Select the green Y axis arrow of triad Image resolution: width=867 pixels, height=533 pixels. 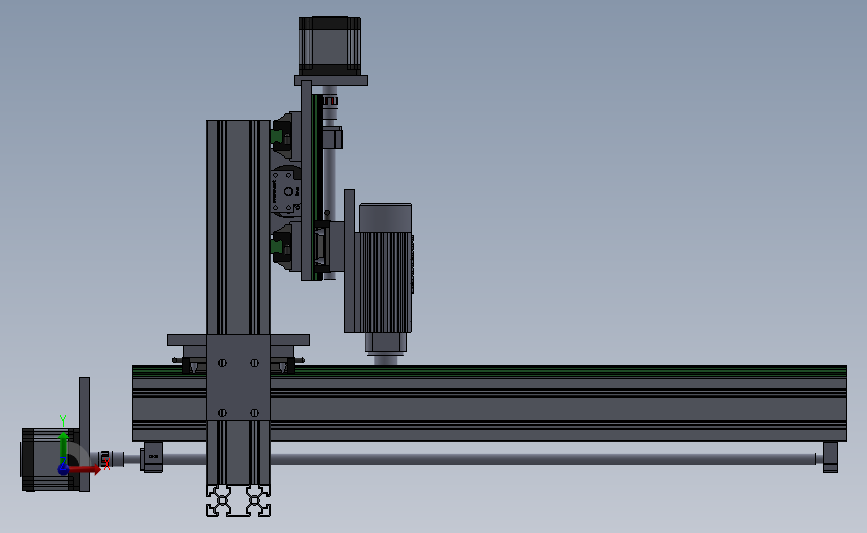pos(63,447)
